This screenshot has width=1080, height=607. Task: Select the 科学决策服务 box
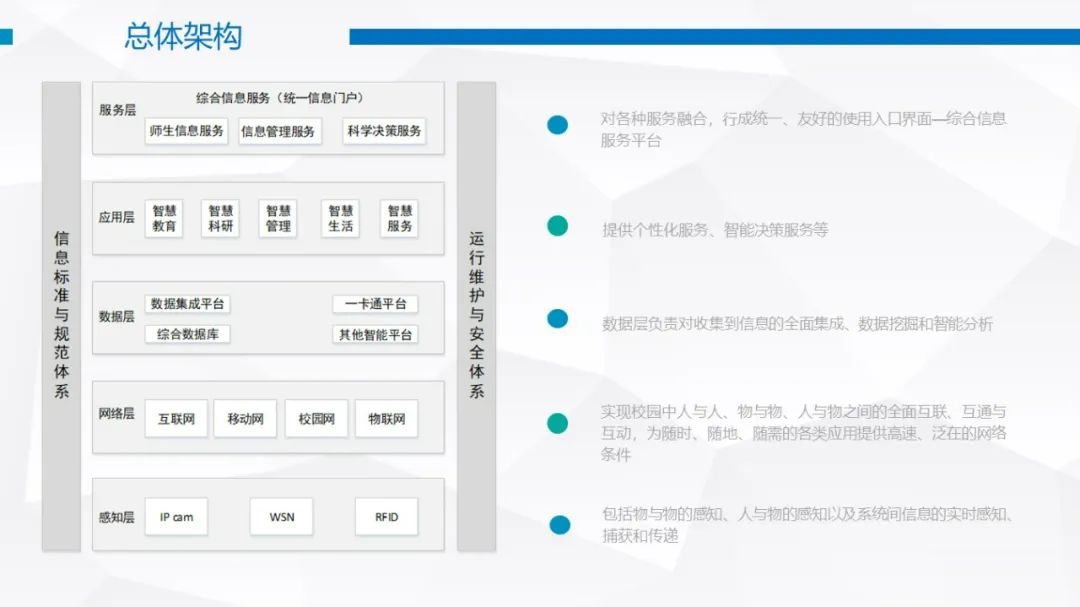point(384,131)
